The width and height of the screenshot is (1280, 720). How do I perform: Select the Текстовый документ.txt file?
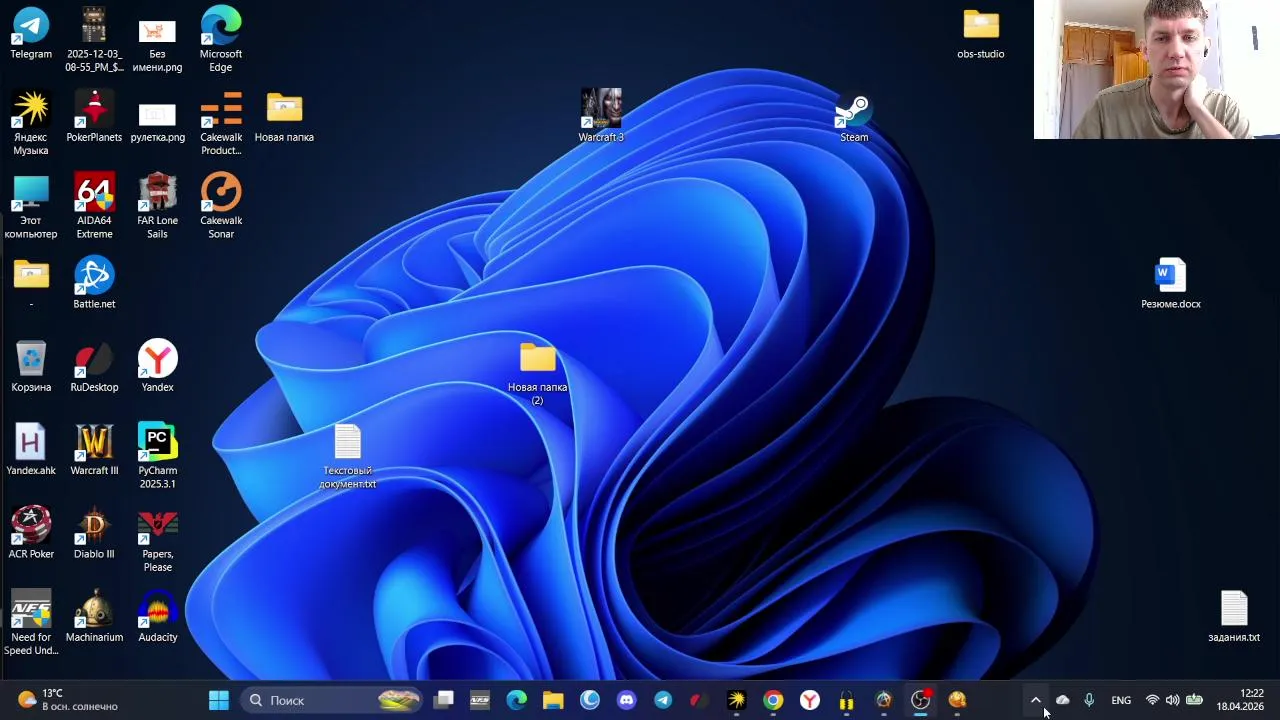[x=347, y=457]
